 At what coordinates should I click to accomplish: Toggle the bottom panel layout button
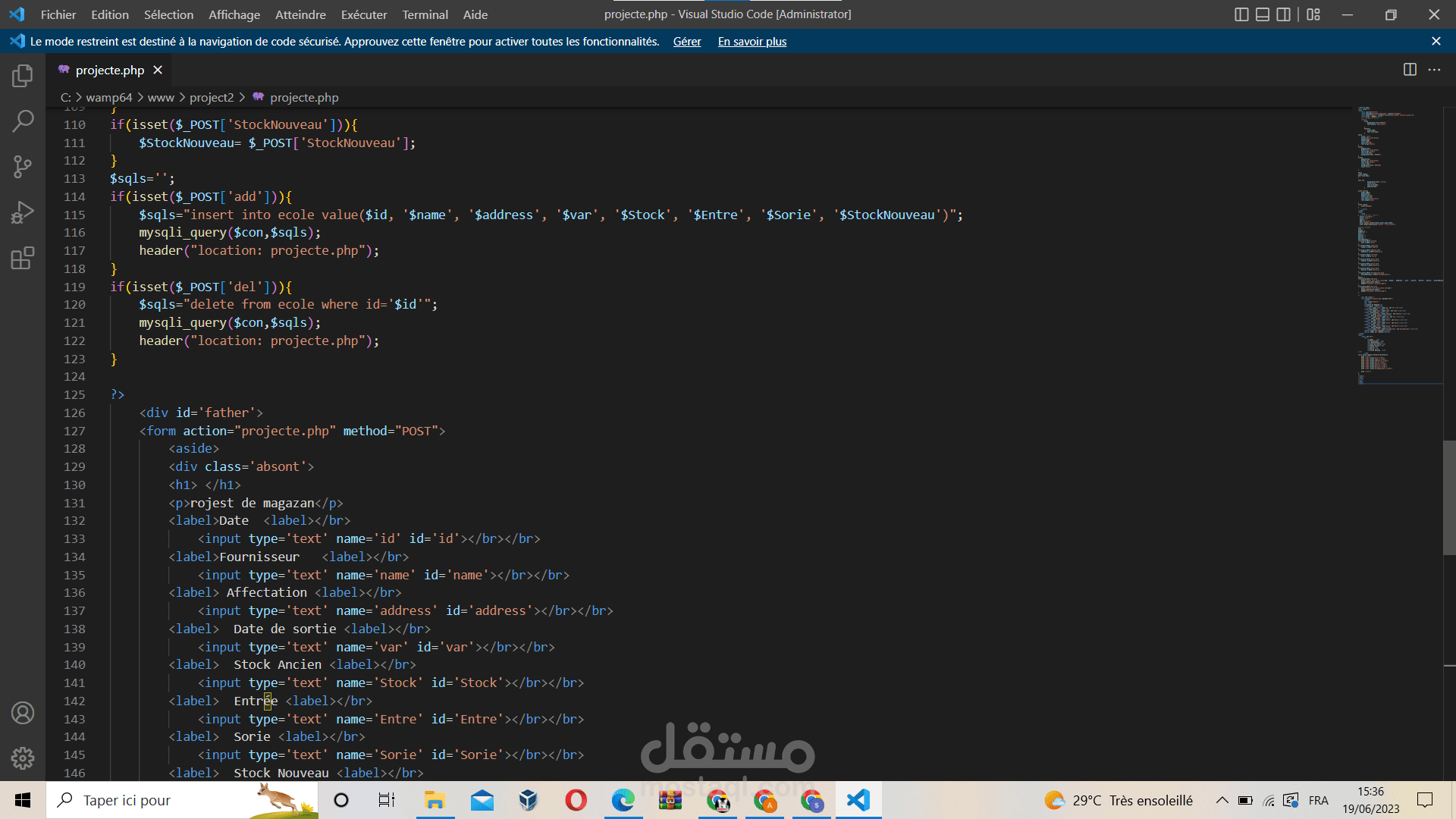pyautogui.click(x=1263, y=14)
